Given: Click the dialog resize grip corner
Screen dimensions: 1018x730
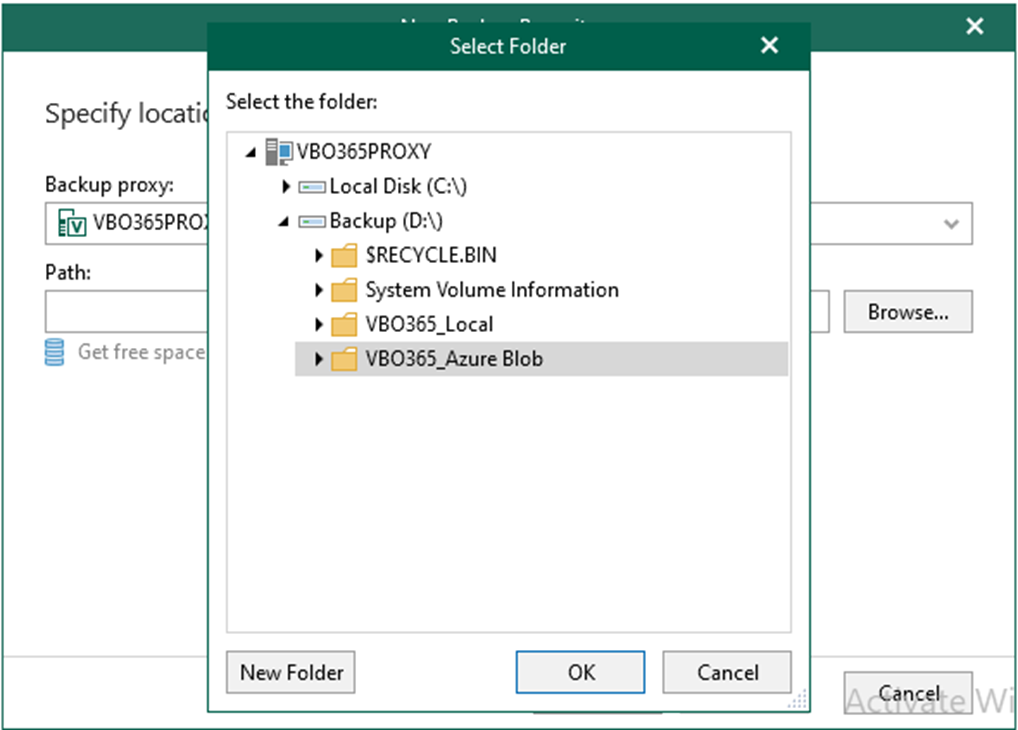Looking at the screenshot, I should pyautogui.click(x=798, y=699).
